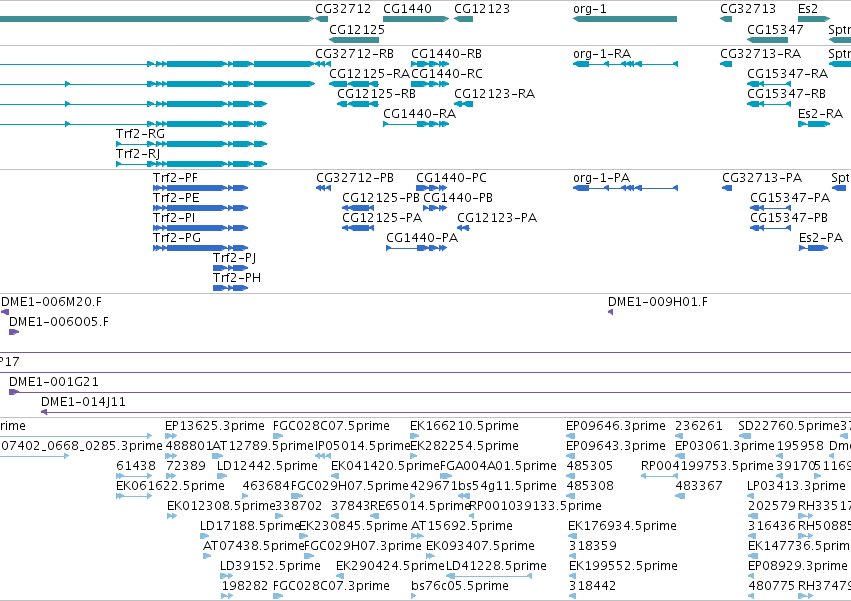This screenshot has width=851, height=601.
Task: Click the CG32713 gene glyph
Action: point(726,19)
